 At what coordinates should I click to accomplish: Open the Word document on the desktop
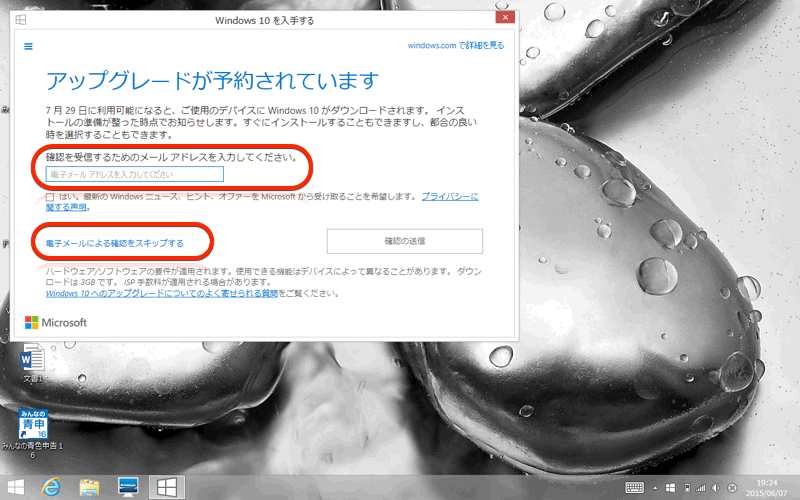tap(32, 359)
